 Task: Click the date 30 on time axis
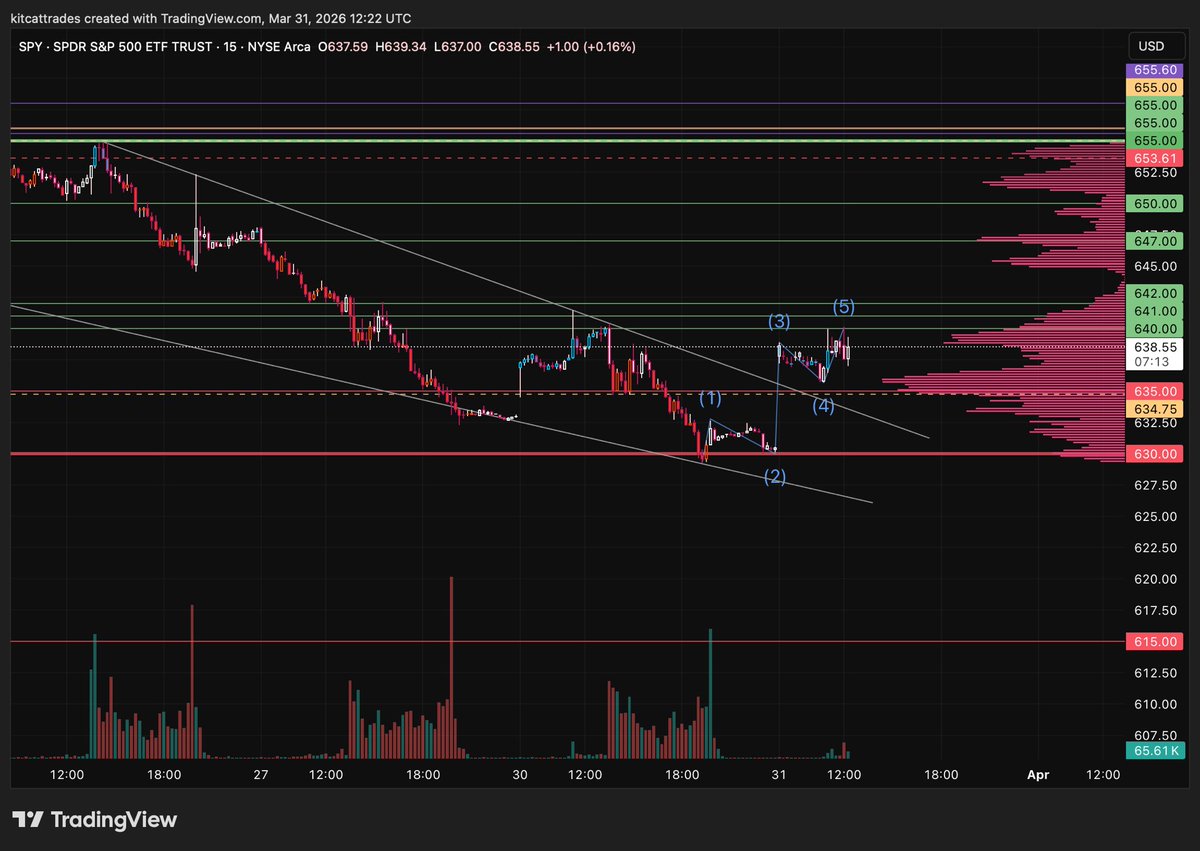tap(520, 775)
